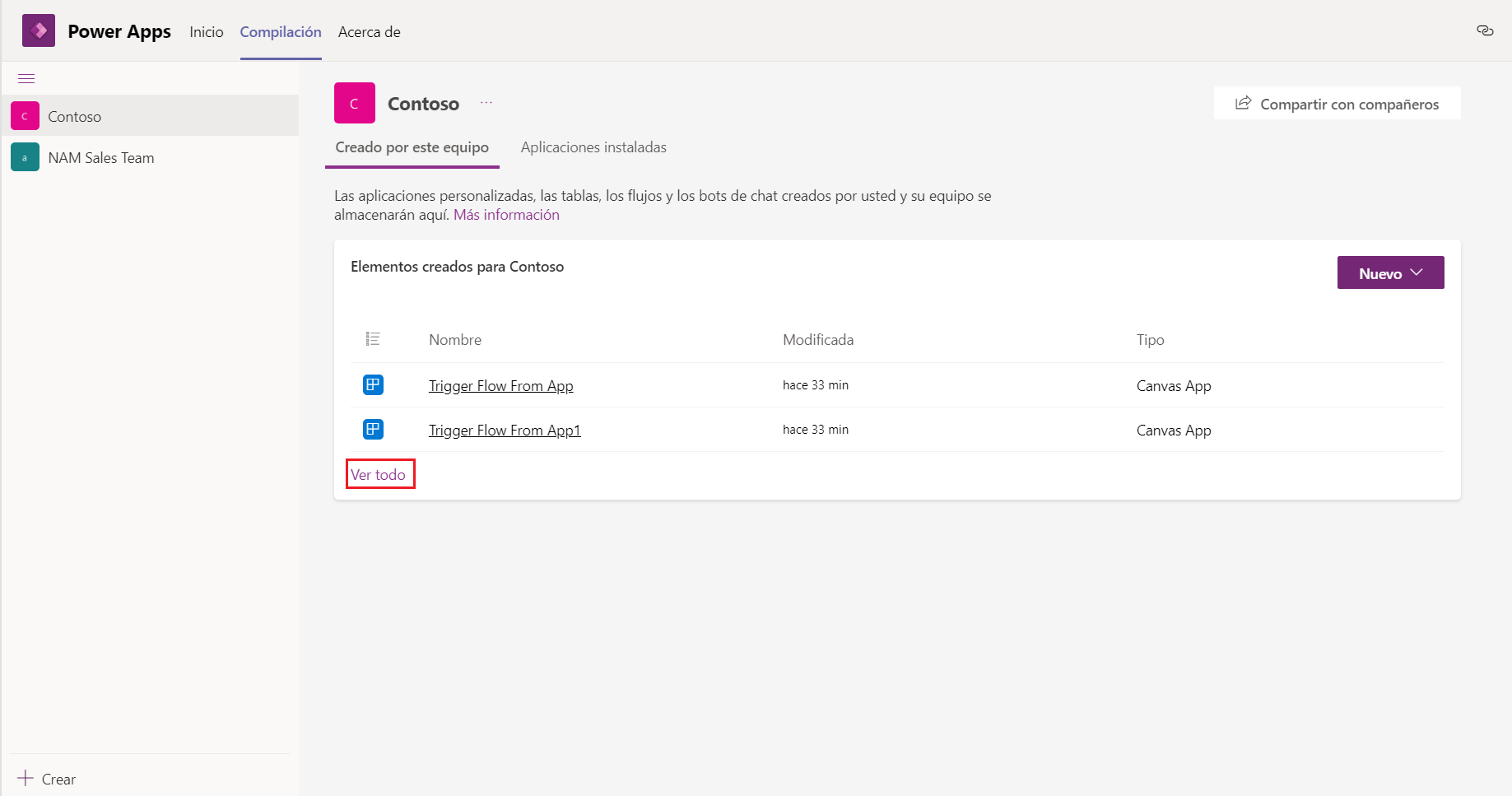Screen dimensions: 1512x796
Task: Click the link icon at top right
Action: coord(1485,31)
